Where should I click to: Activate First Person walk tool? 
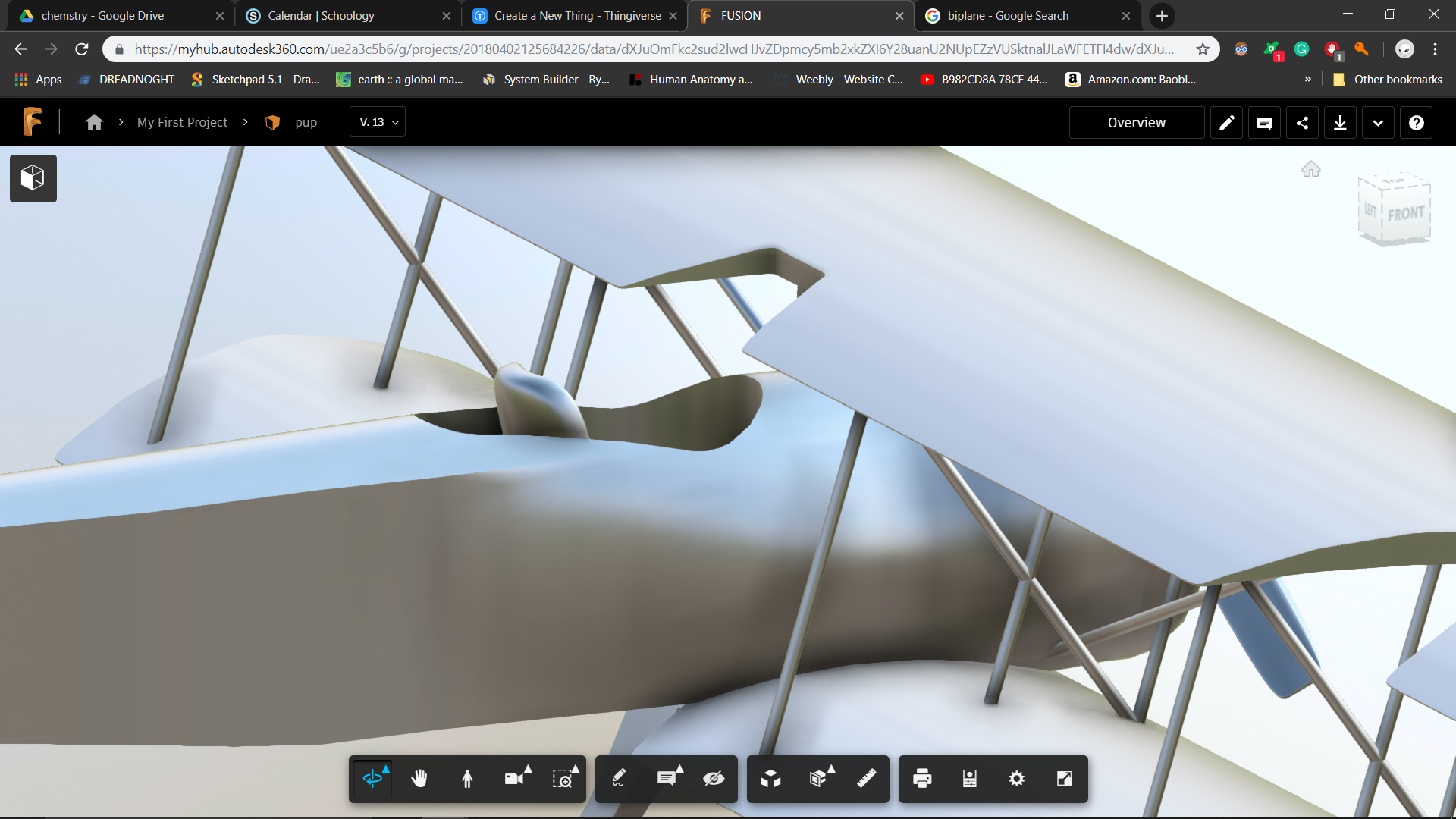467,778
